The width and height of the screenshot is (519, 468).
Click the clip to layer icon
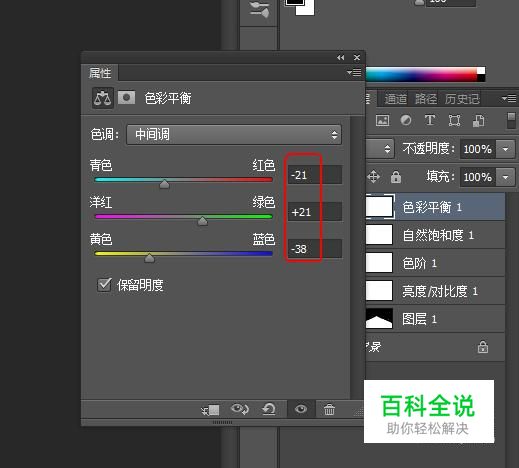[210, 410]
